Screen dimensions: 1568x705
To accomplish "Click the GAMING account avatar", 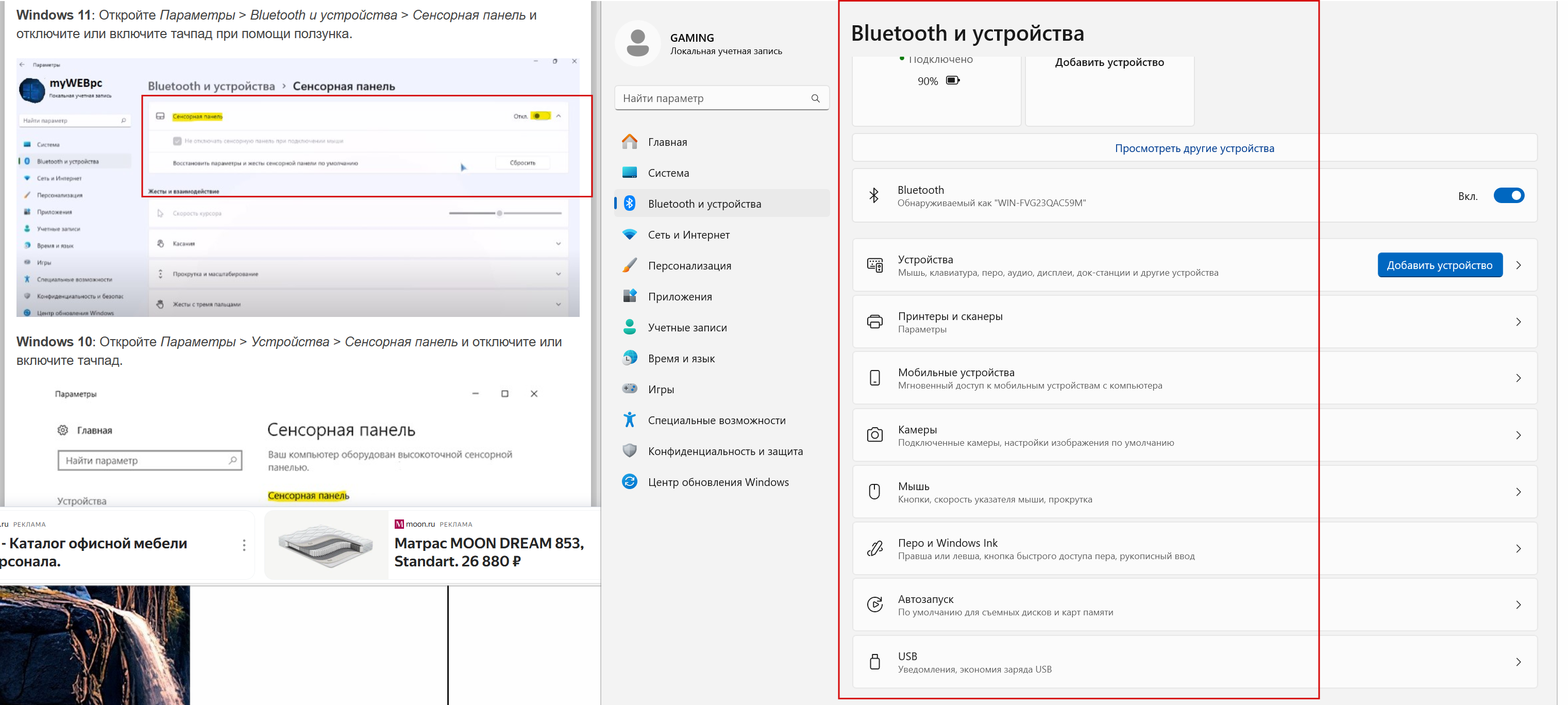I will tap(637, 43).
